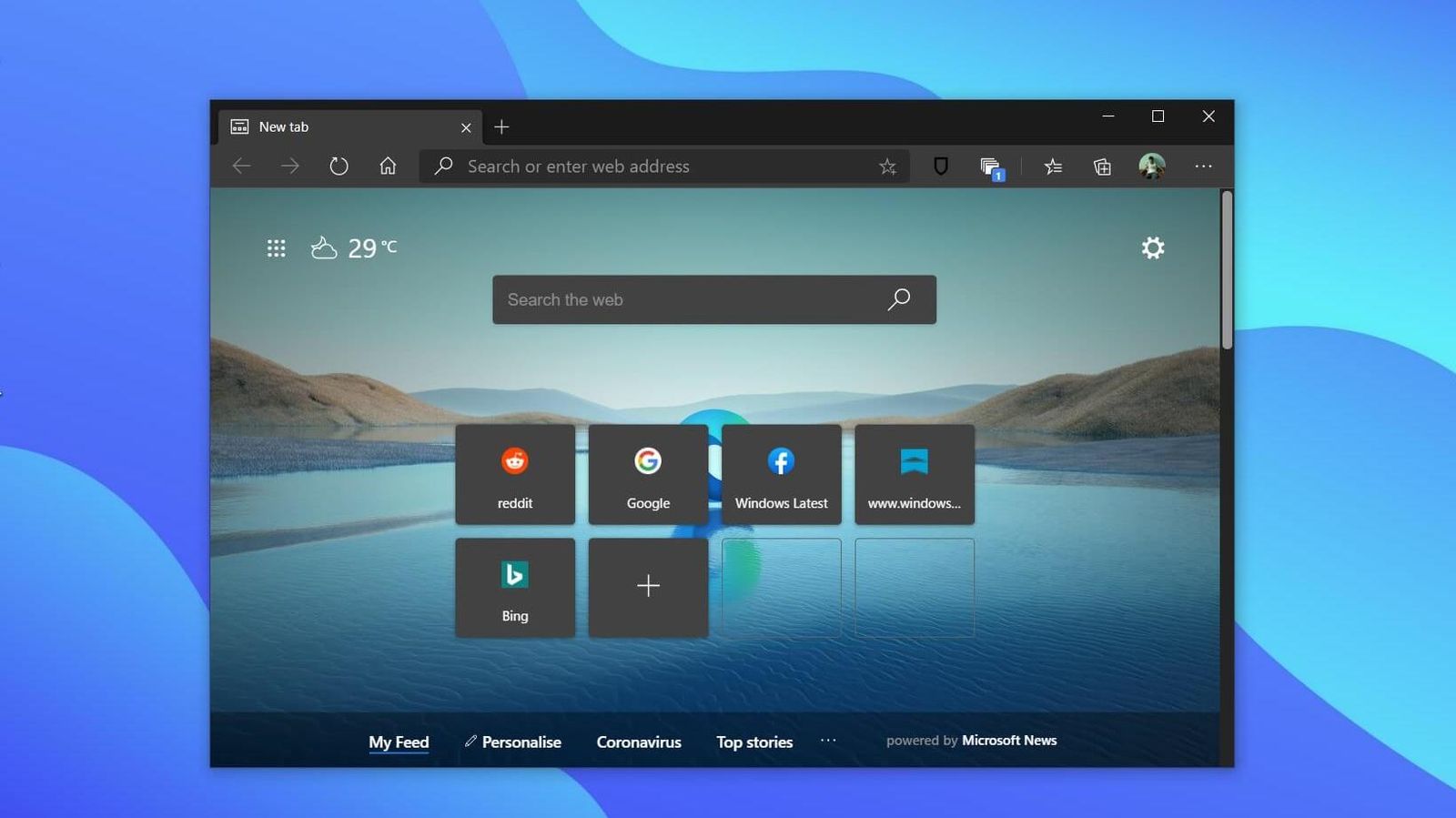Open the www.windows... quick link tile
This screenshot has height=818, width=1456.
(x=915, y=474)
